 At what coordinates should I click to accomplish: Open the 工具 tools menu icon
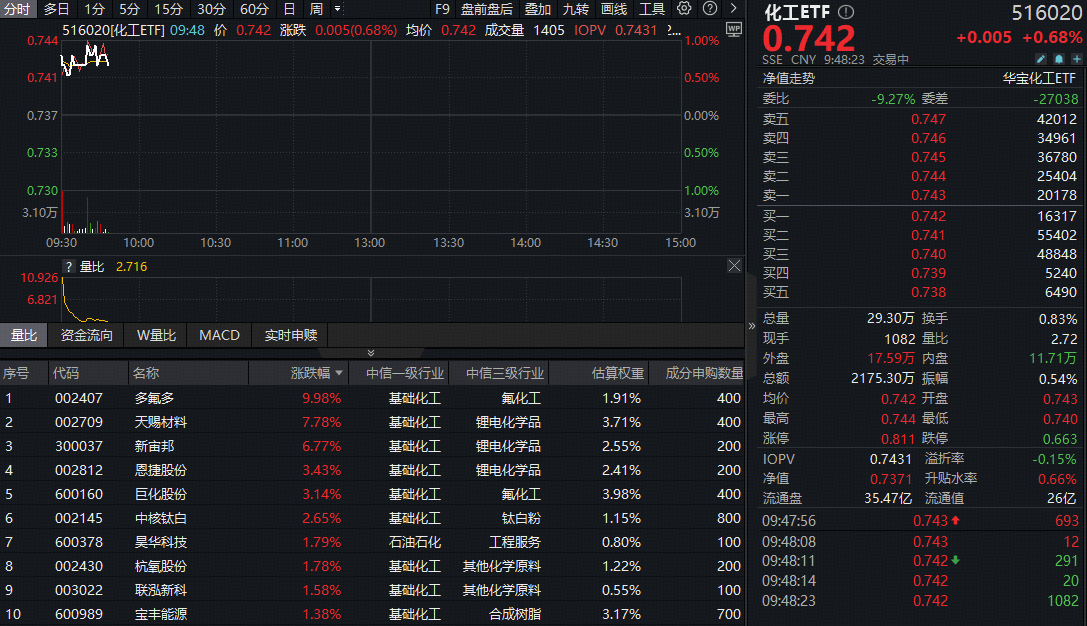point(651,9)
